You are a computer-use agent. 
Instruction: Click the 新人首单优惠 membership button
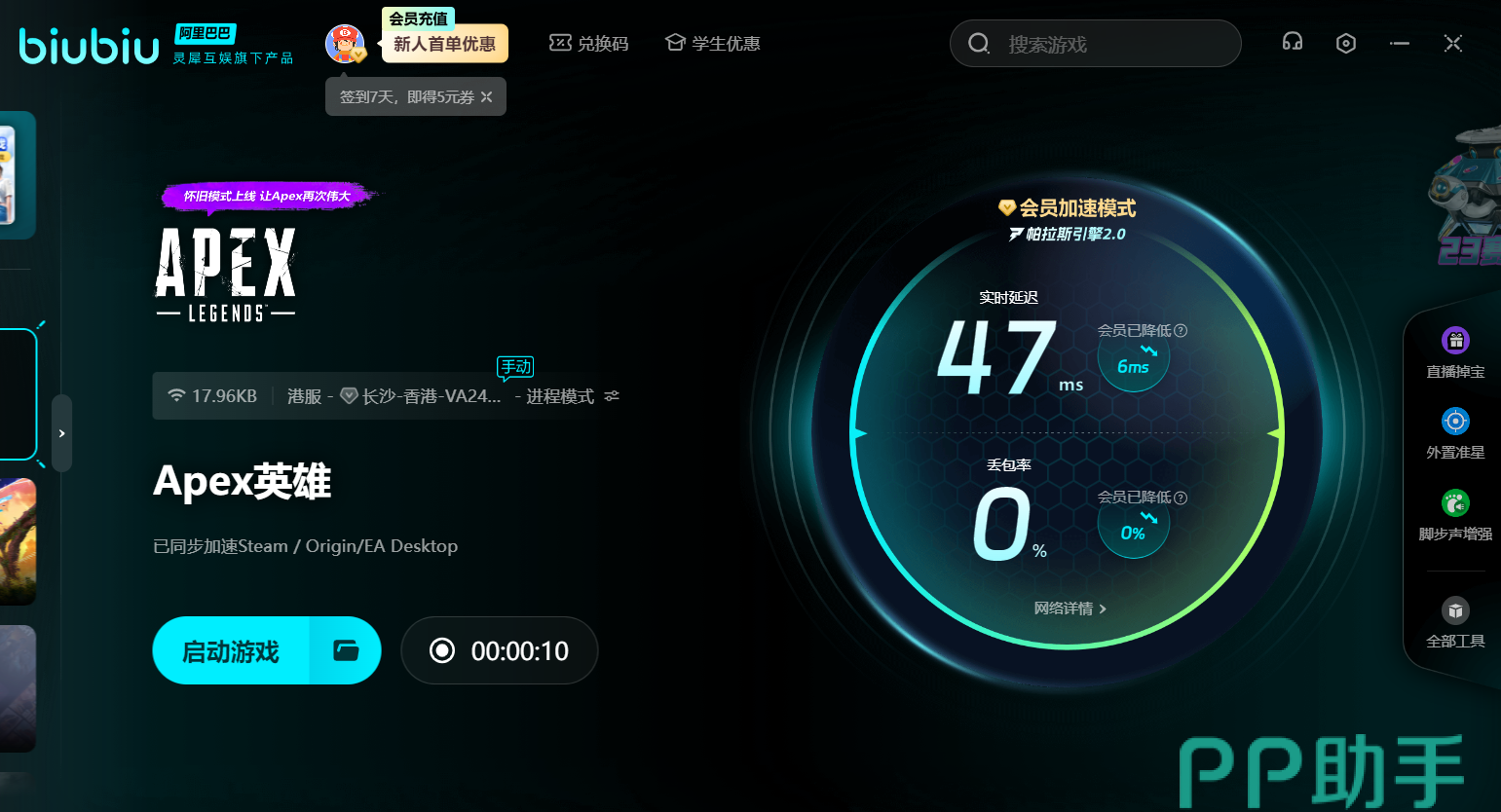tap(444, 44)
